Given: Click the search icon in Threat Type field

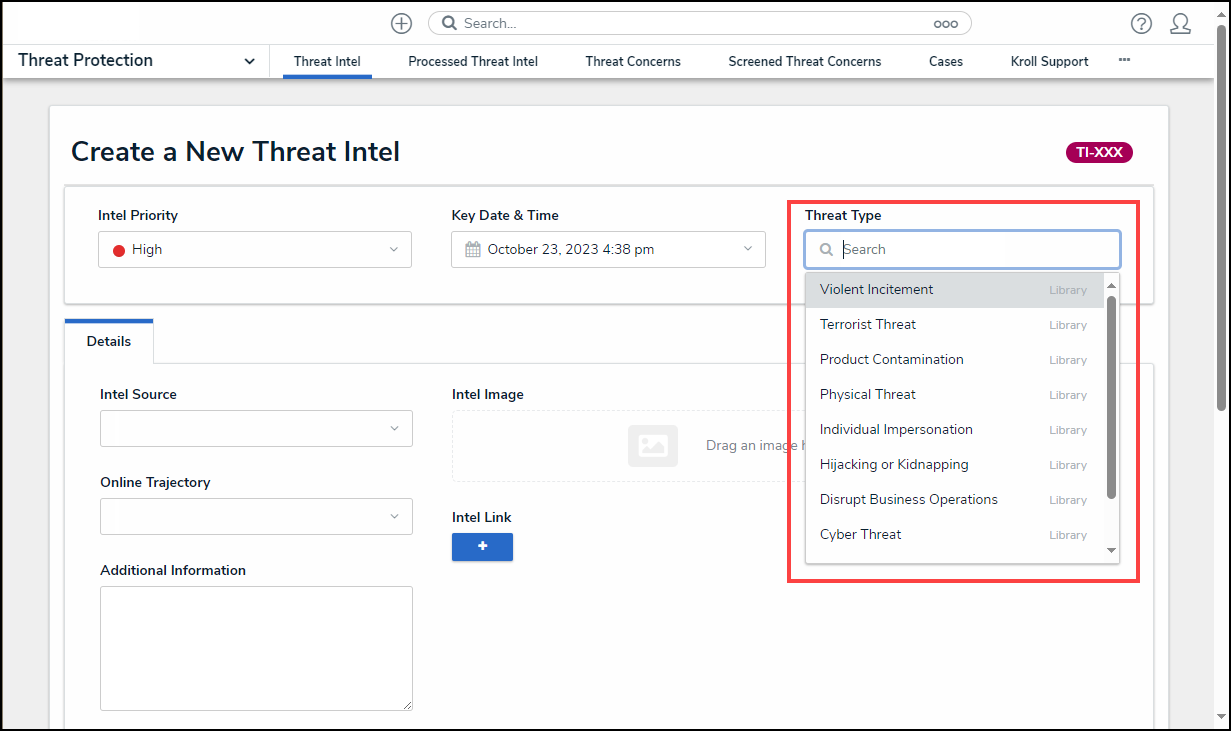Looking at the screenshot, I should click(826, 250).
